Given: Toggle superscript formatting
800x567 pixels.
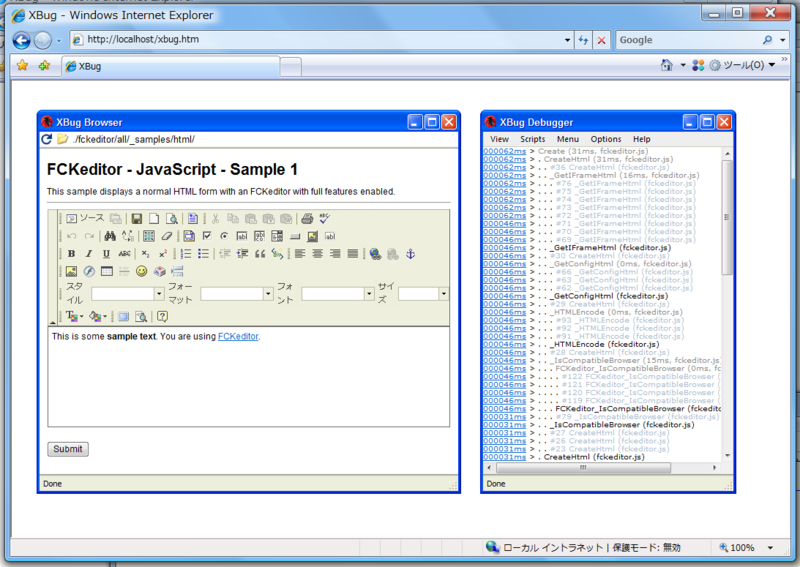Looking at the screenshot, I should tap(163, 254).
